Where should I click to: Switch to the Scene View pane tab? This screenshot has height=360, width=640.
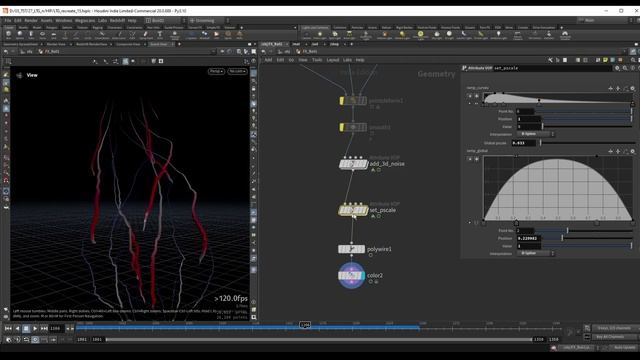click(x=159, y=44)
